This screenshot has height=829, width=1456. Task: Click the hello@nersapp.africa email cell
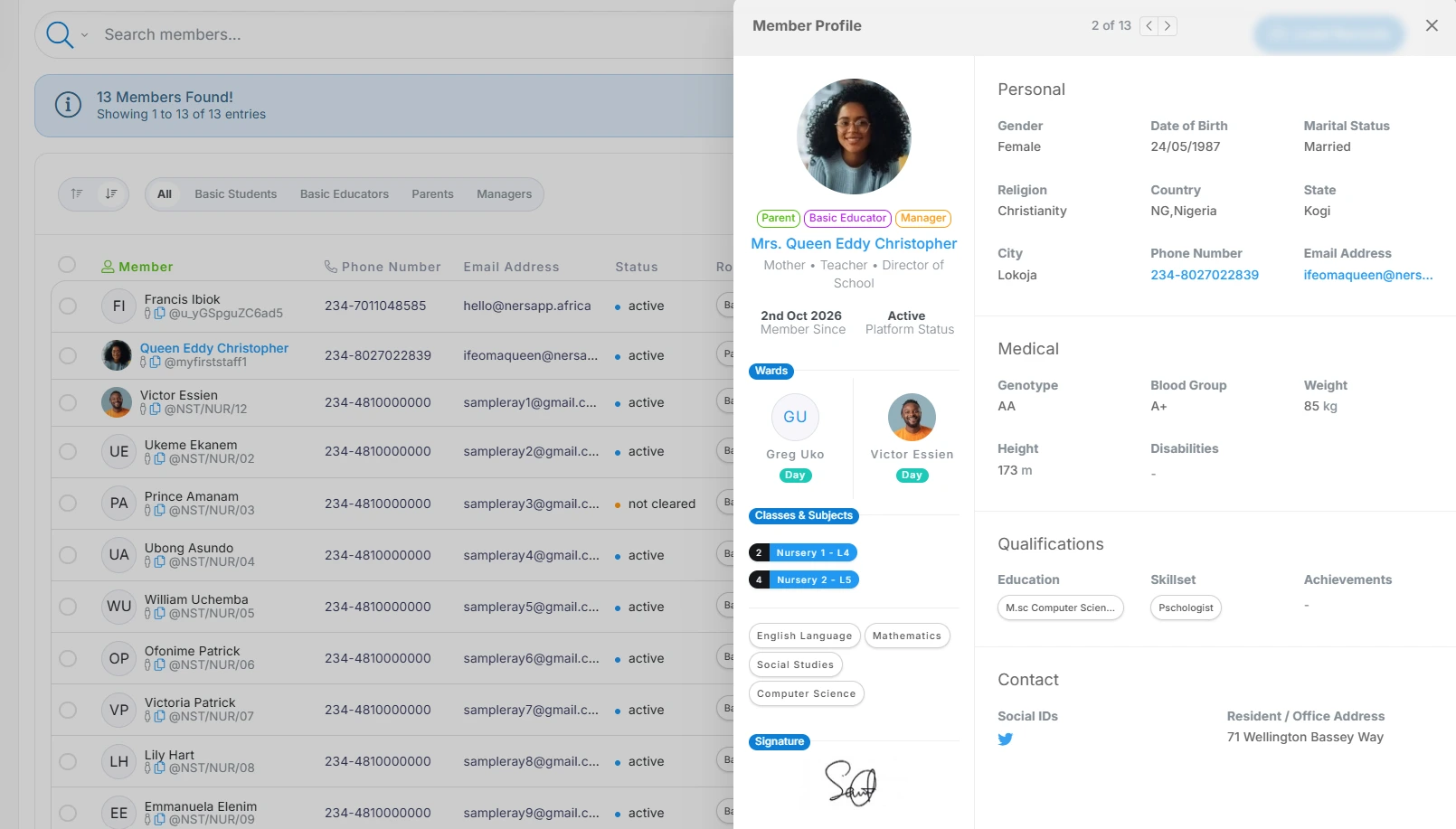527,306
